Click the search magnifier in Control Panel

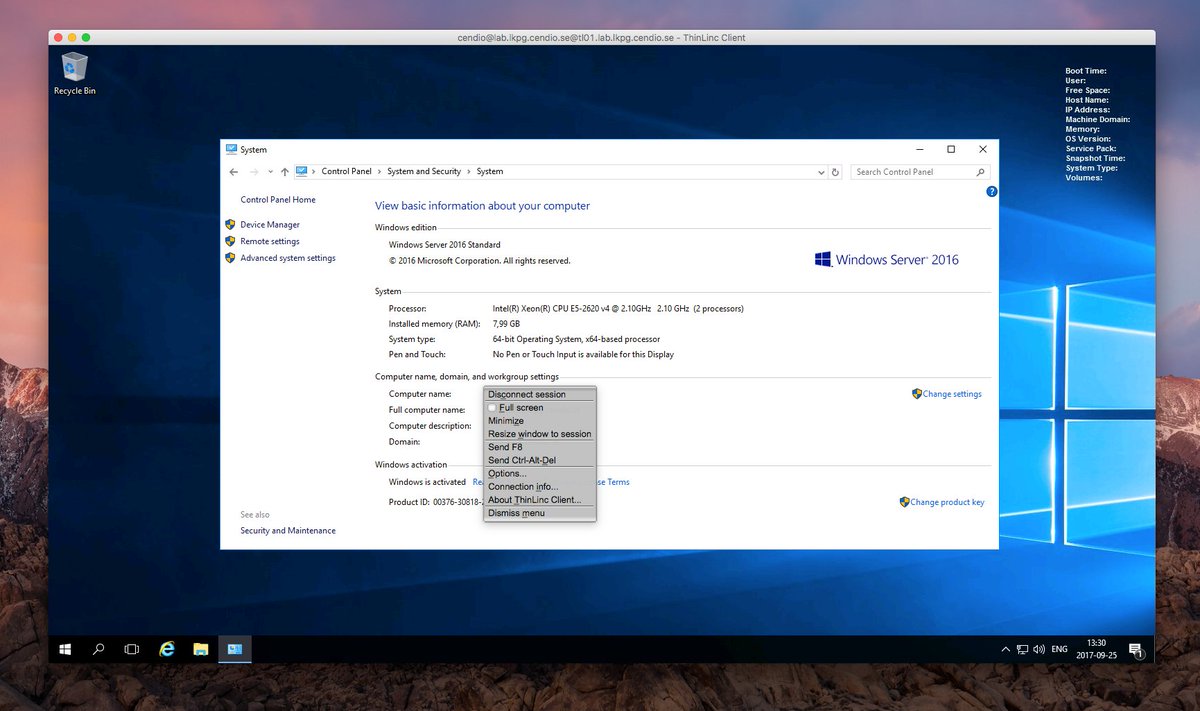click(x=981, y=172)
